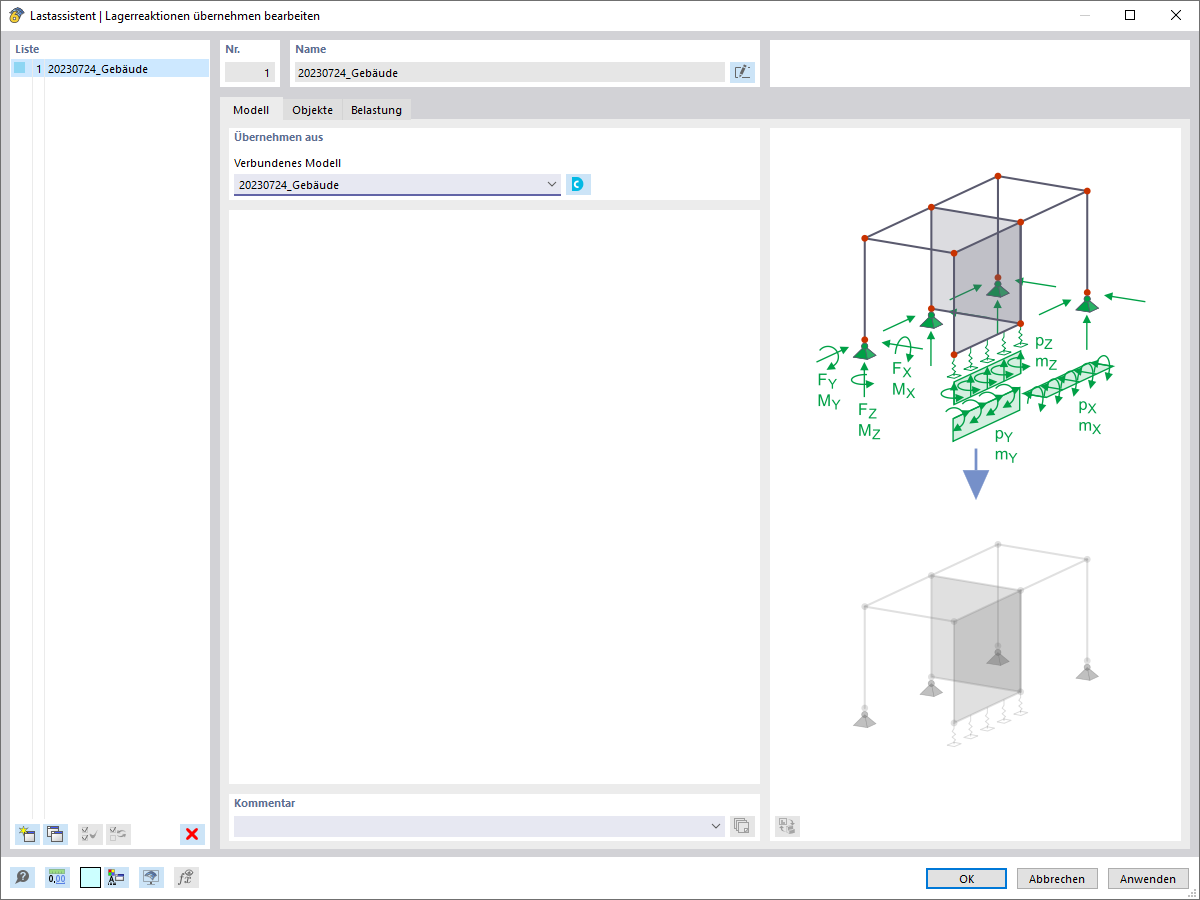Switch to the Belastung tab
Viewport: 1200px width, 900px height.
click(376, 110)
